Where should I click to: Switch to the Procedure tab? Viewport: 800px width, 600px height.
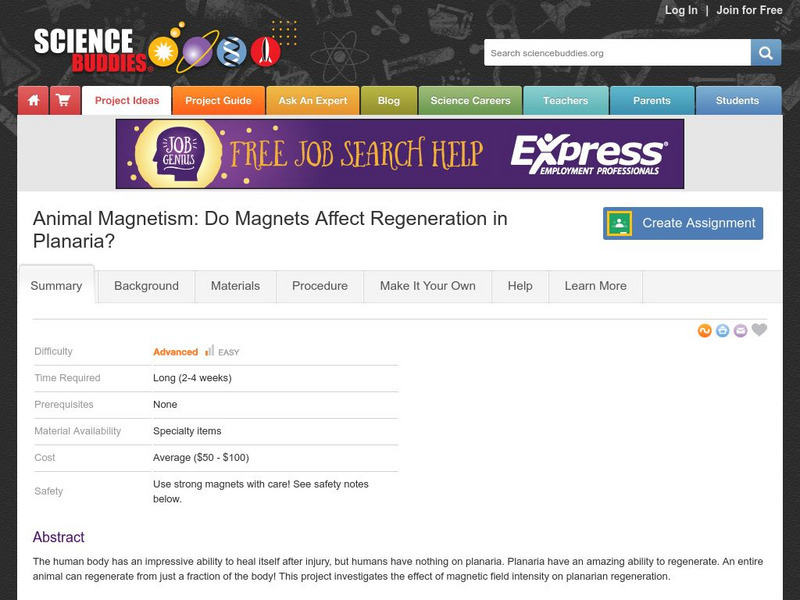tap(319, 286)
